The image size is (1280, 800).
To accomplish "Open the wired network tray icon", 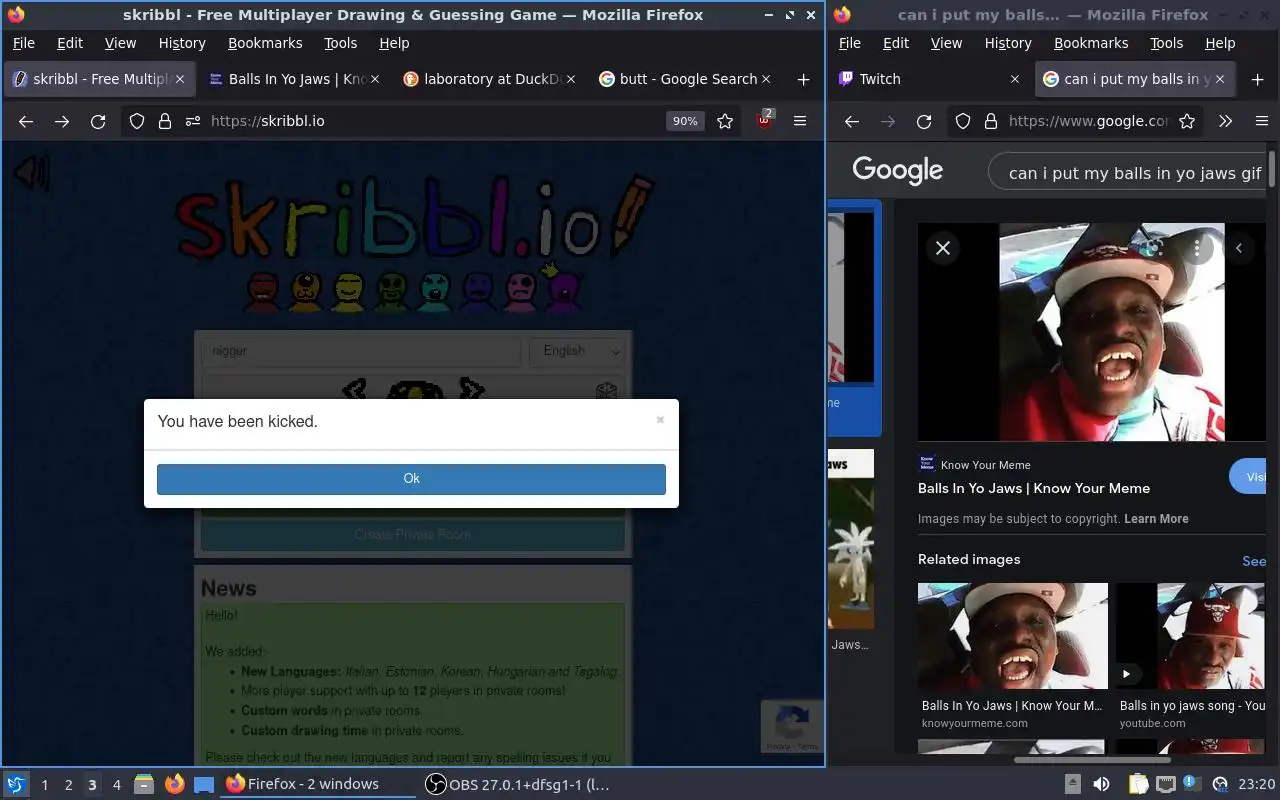I will click(1165, 784).
